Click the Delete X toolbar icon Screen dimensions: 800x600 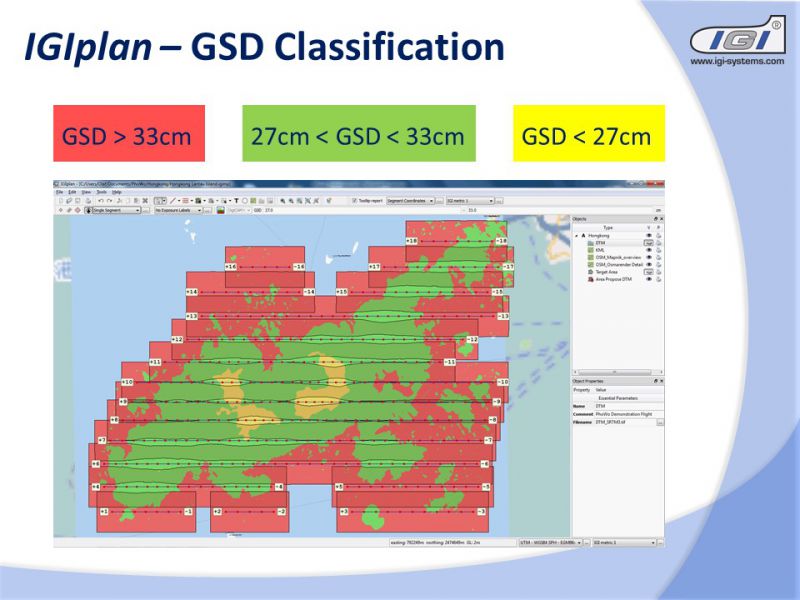point(145,201)
